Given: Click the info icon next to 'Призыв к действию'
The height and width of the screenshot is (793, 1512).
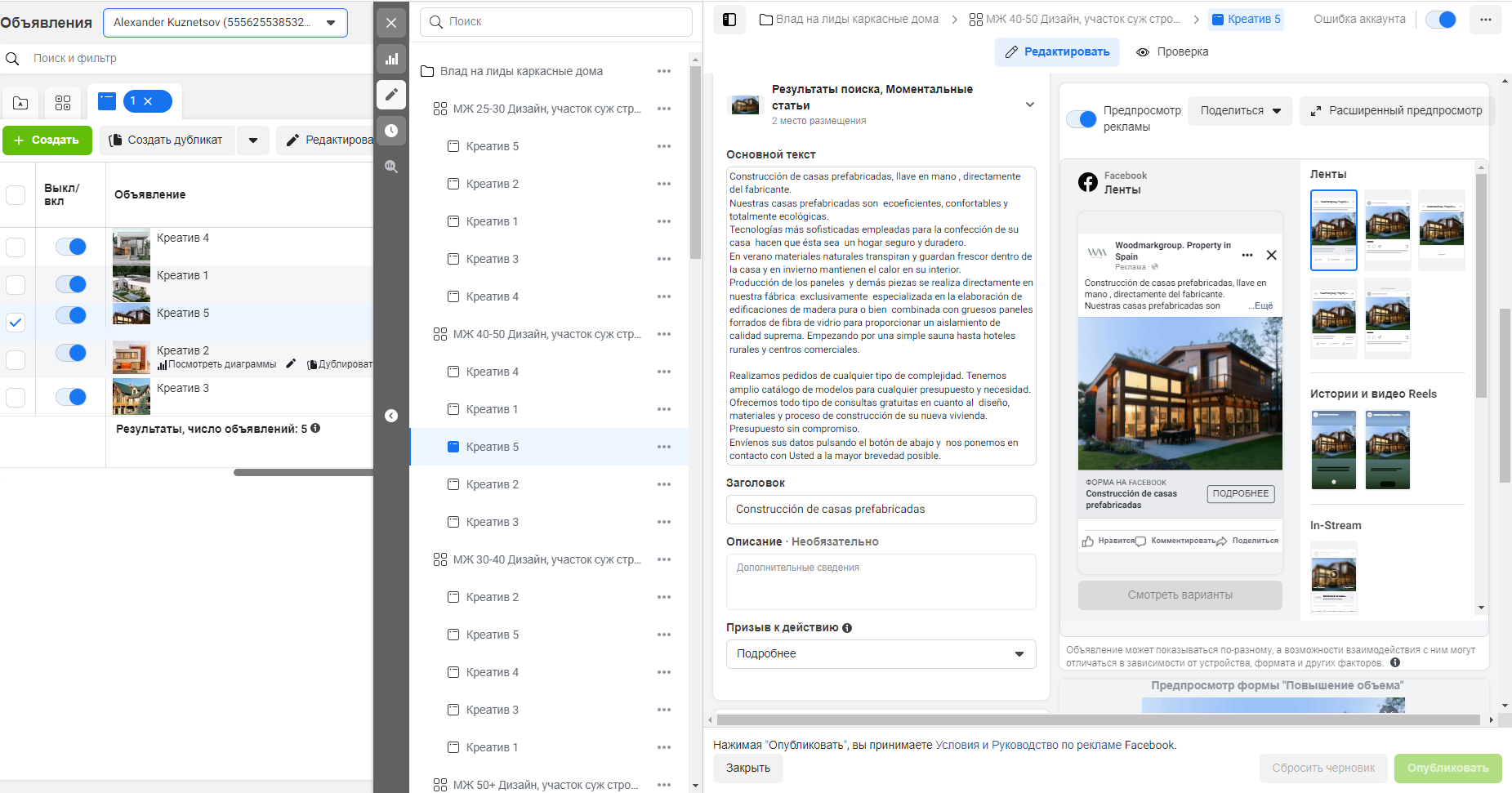Looking at the screenshot, I should pos(847,628).
